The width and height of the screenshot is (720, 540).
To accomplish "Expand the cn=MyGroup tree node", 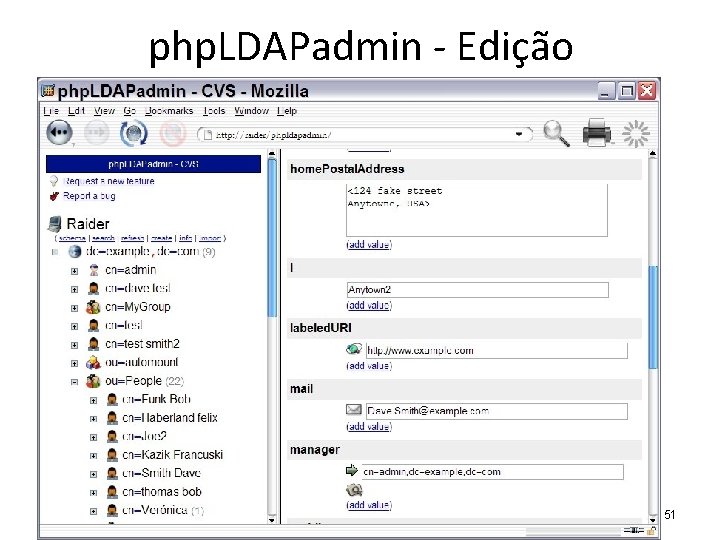I will point(74,308).
